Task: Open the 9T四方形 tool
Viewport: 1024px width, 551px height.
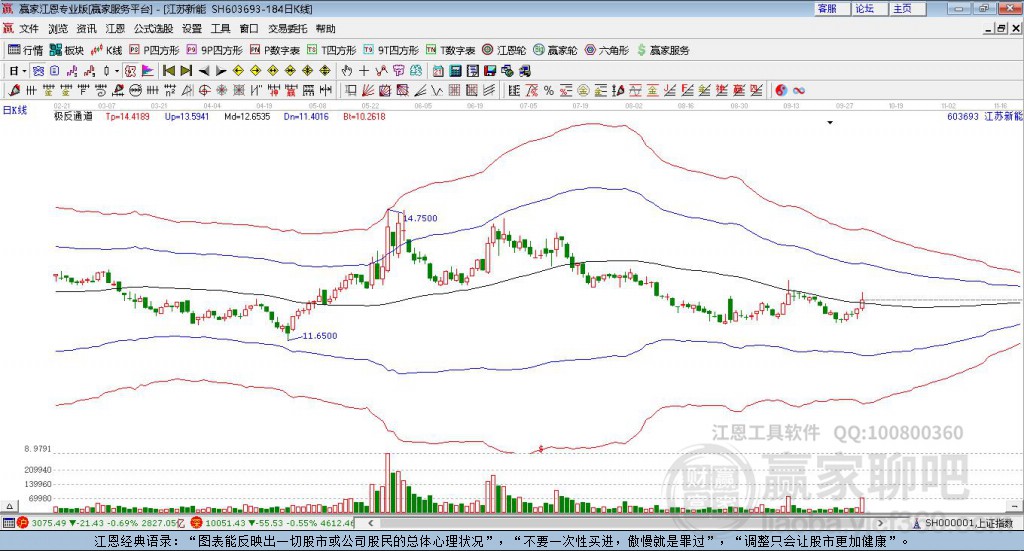Action: 391,50
